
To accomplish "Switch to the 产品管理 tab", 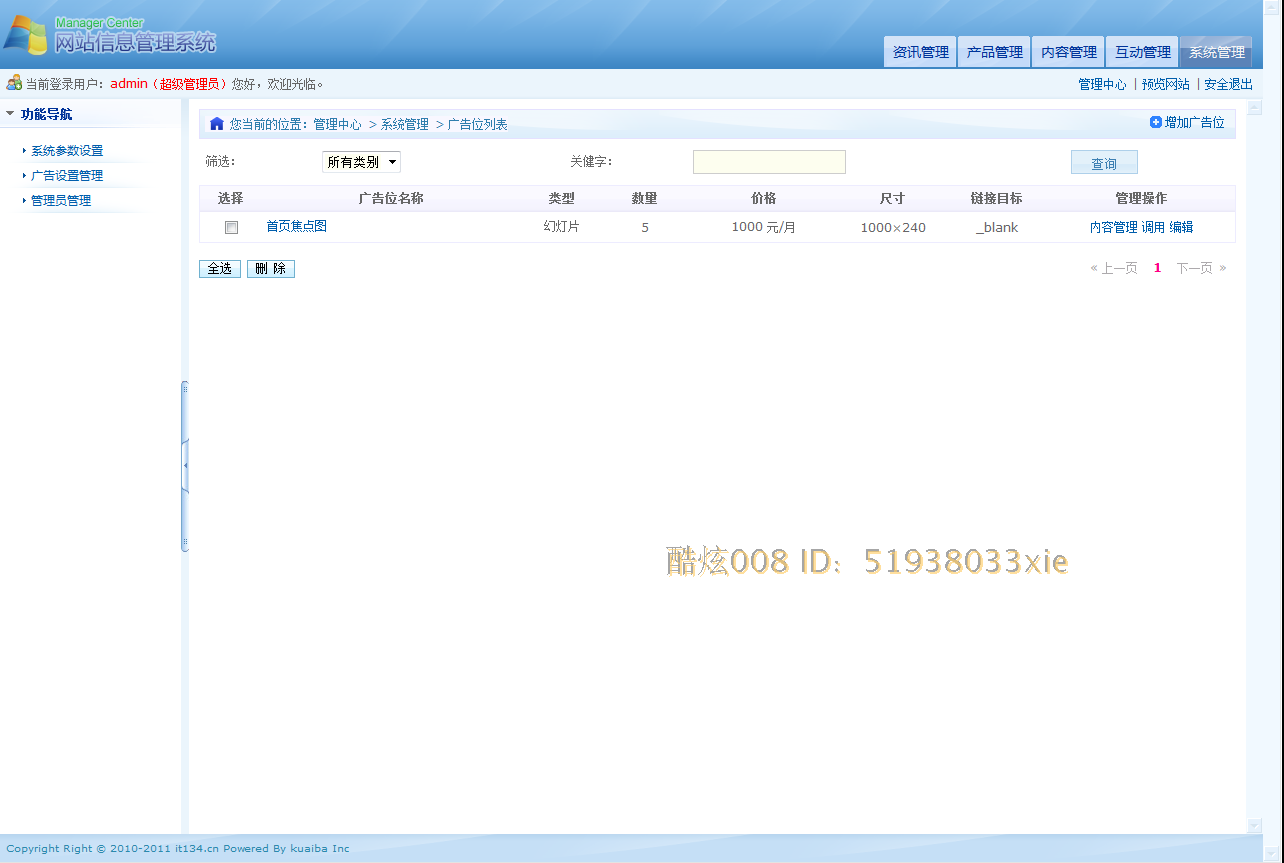I will pos(993,51).
